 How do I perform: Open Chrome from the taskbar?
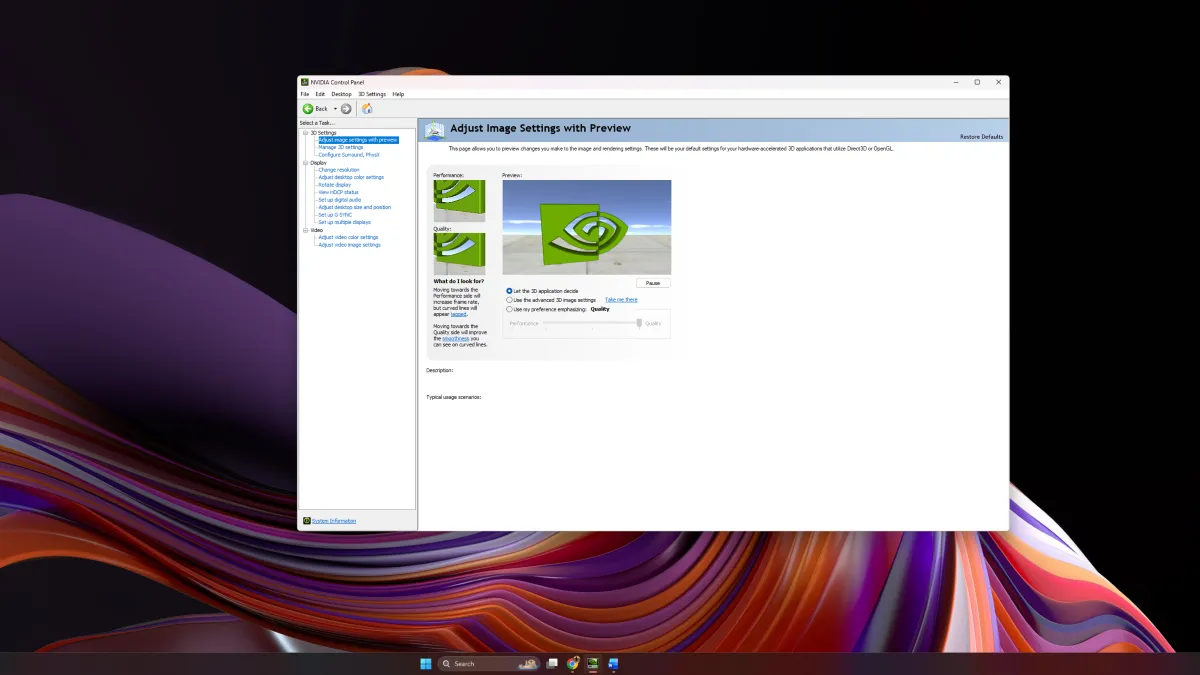[573, 663]
